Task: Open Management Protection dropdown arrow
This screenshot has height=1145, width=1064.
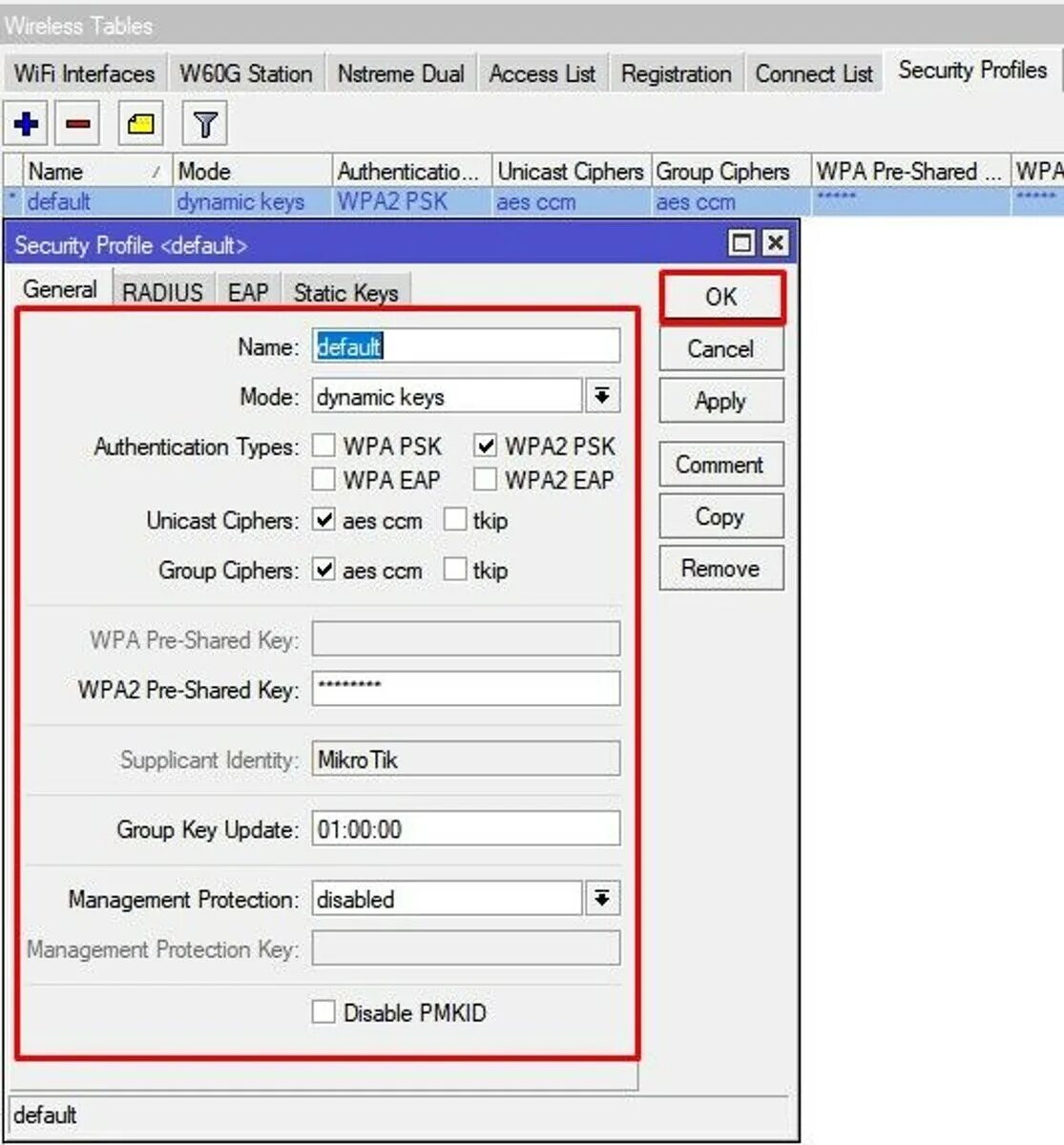Action: click(x=602, y=898)
